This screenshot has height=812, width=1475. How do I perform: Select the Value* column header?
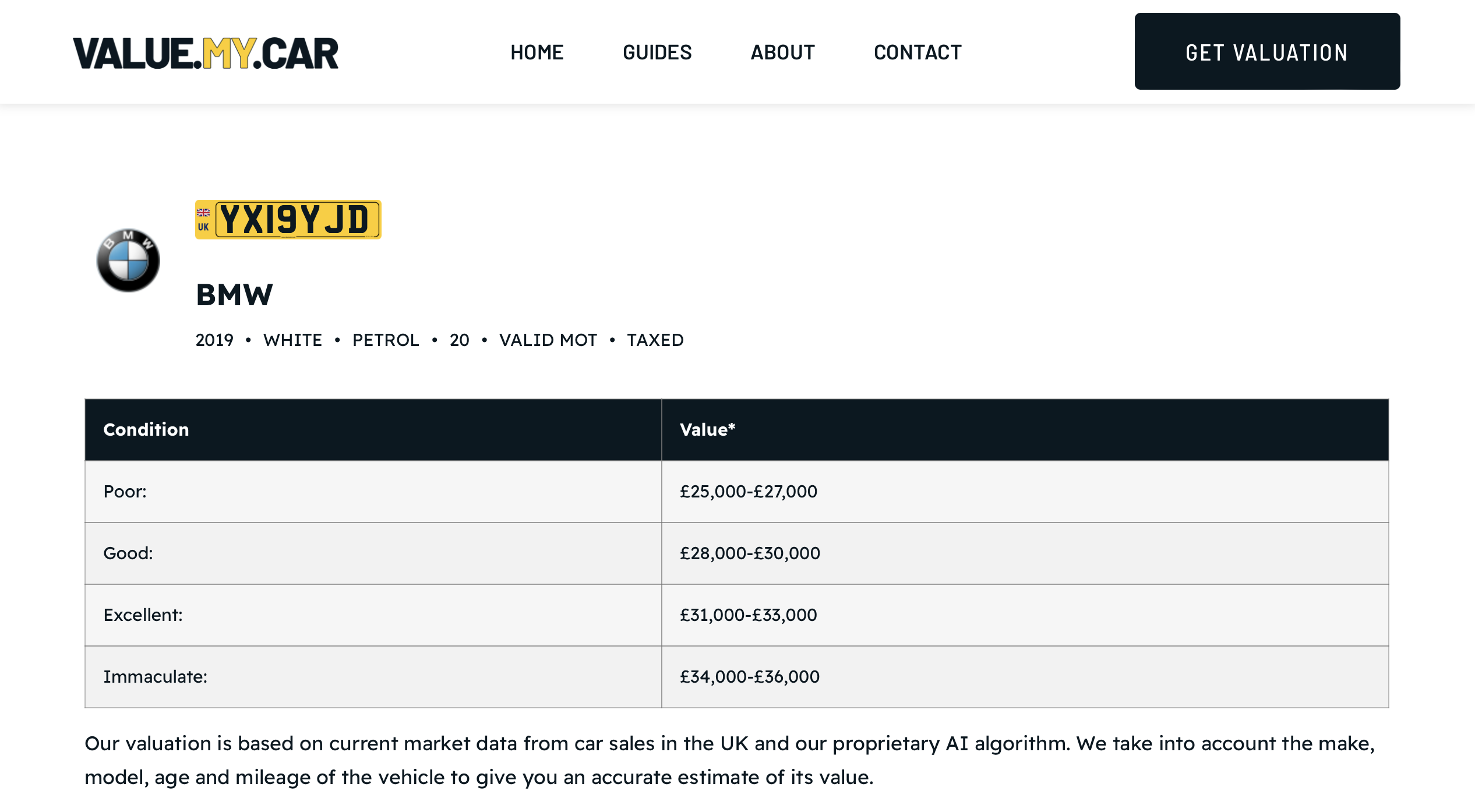(707, 430)
